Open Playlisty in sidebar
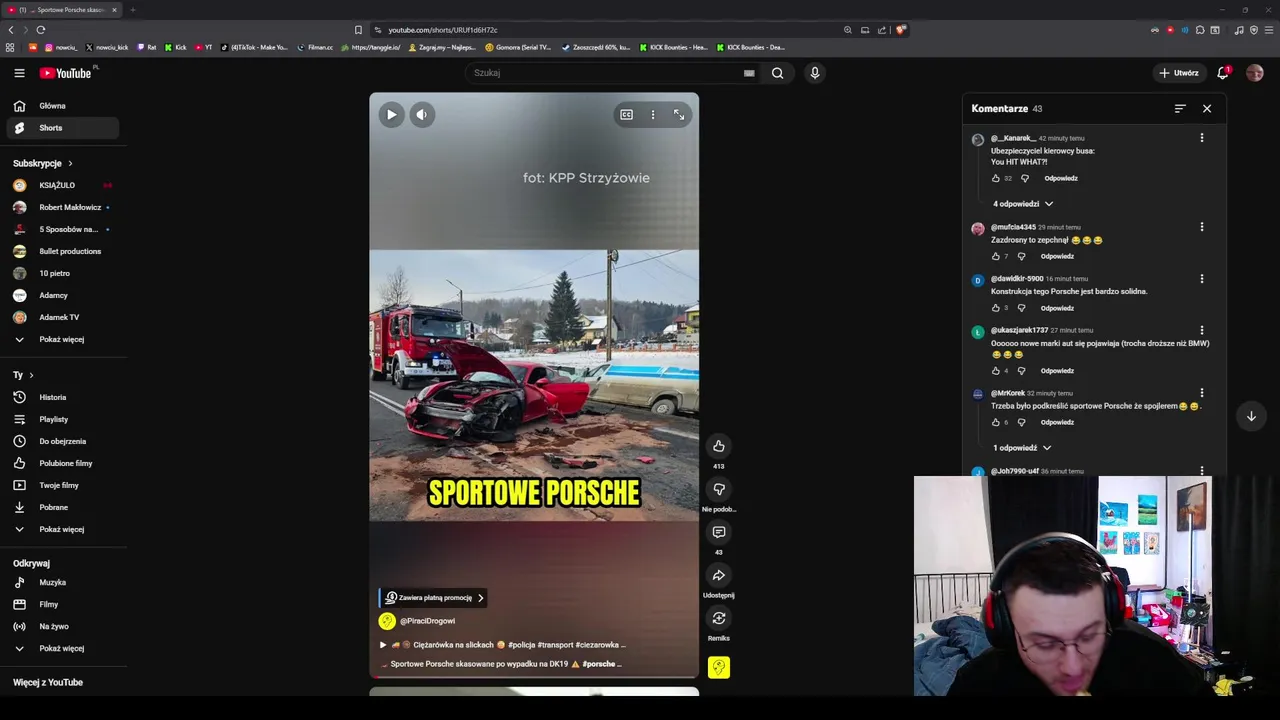 point(64,419)
